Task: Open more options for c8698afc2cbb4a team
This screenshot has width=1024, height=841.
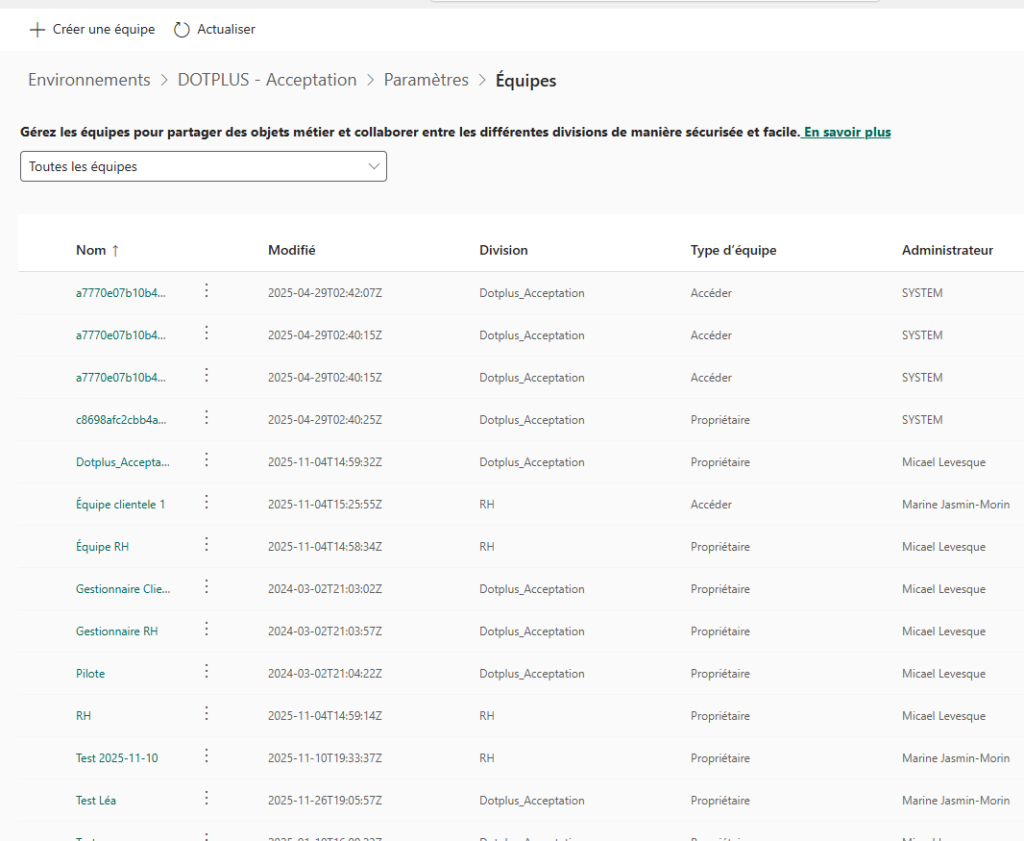Action: [x=207, y=418]
